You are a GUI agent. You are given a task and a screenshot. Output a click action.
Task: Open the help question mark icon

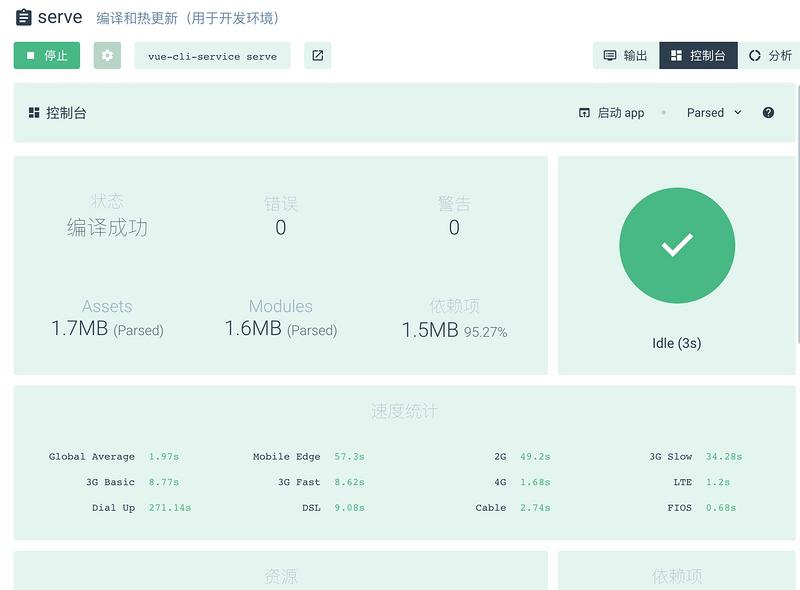(x=768, y=112)
